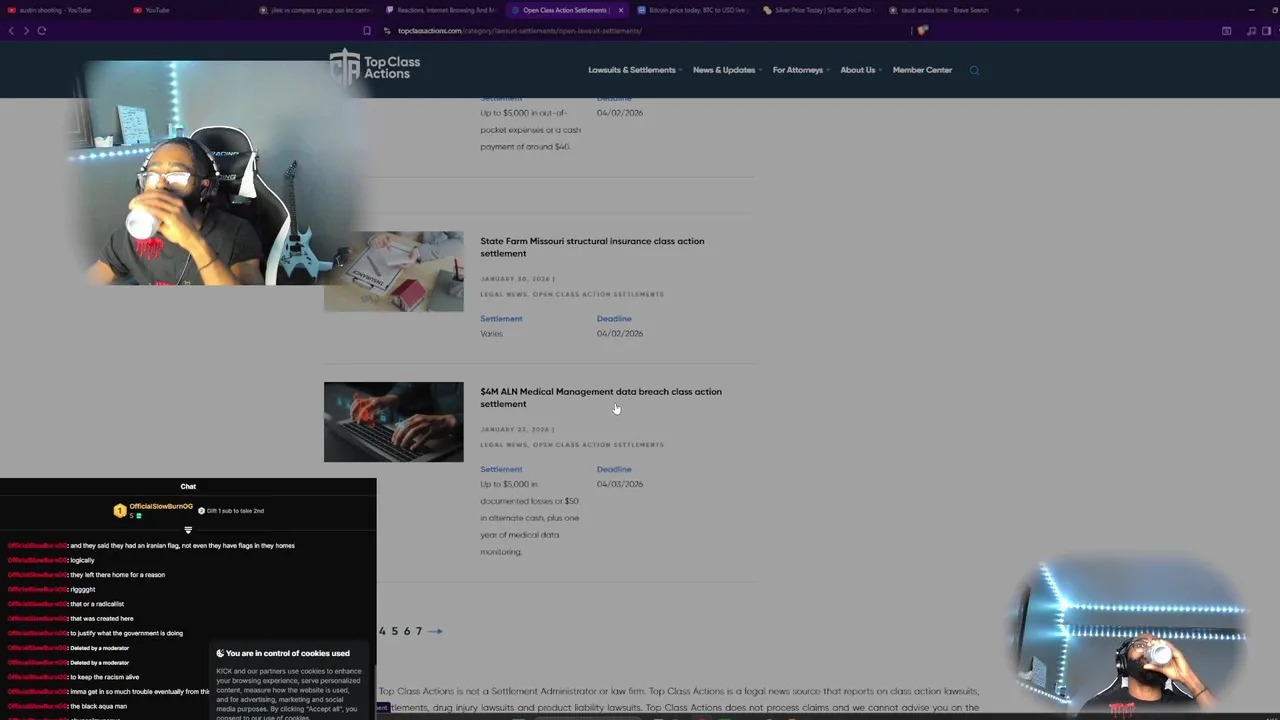The width and height of the screenshot is (1280, 720).
Task: Select chat message 'the black aqua man'
Action: [x=98, y=706]
